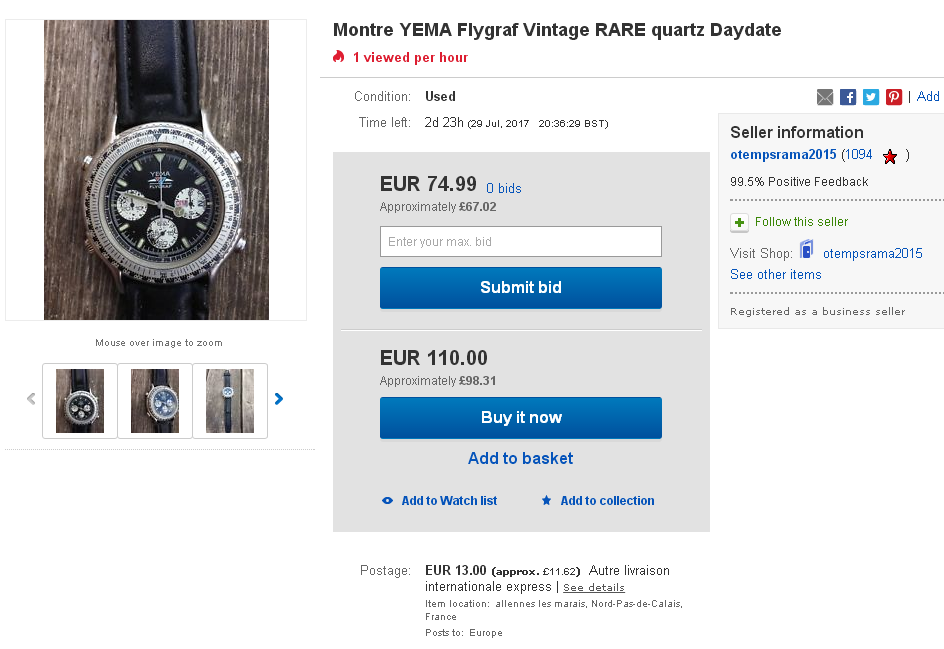Share listing on Facebook

click(x=848, y=97)
